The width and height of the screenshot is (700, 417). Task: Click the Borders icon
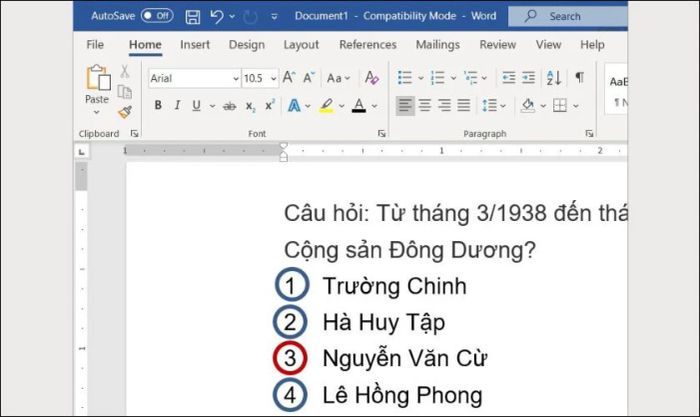point(560,106)
